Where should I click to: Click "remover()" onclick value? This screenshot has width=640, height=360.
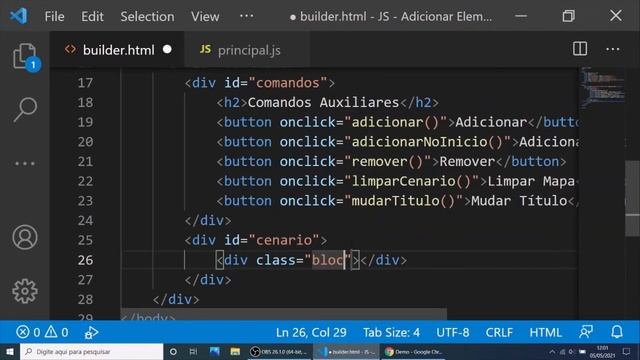[x=388, y=162]
